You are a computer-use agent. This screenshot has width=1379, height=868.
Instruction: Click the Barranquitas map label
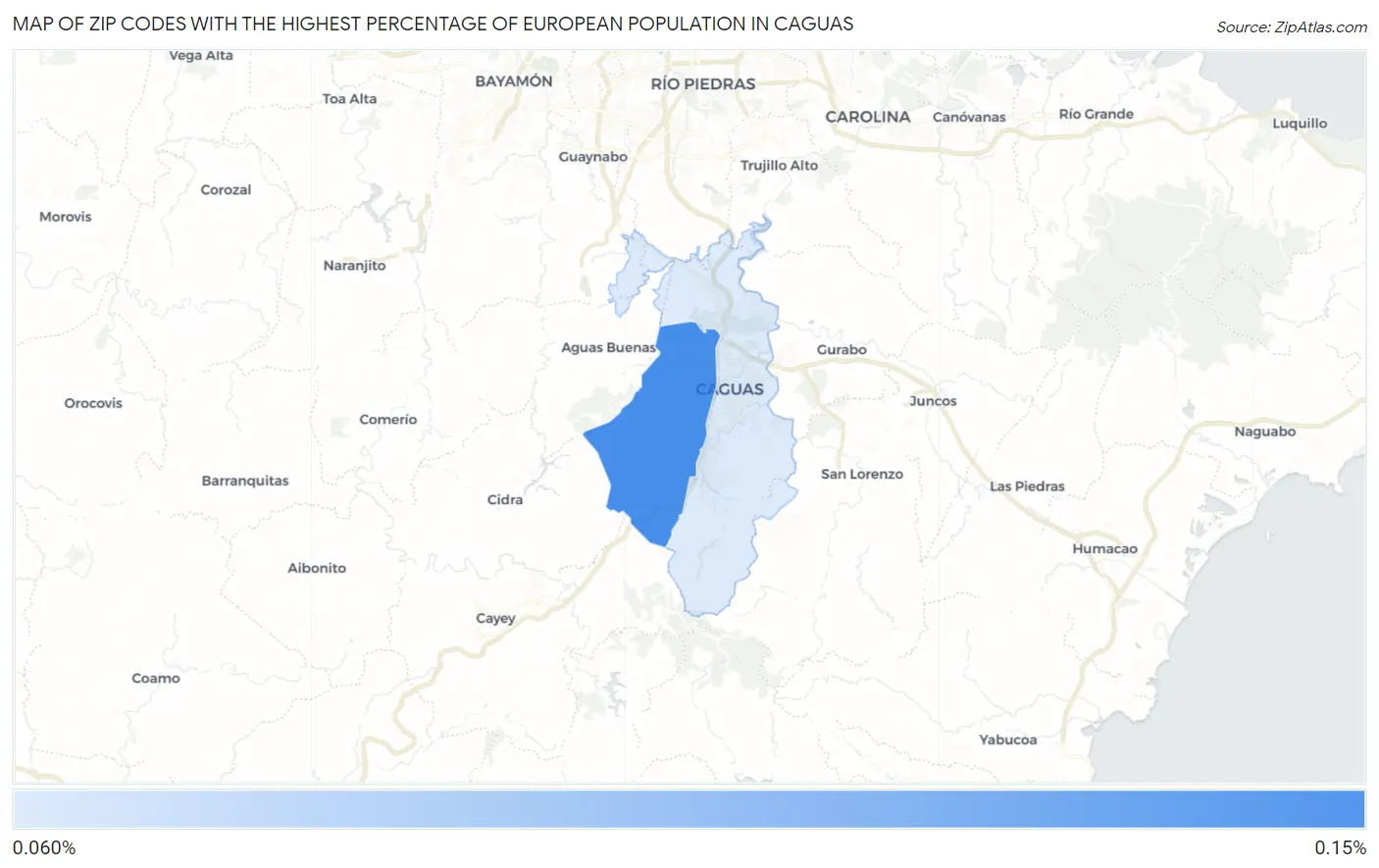point(245,481)
